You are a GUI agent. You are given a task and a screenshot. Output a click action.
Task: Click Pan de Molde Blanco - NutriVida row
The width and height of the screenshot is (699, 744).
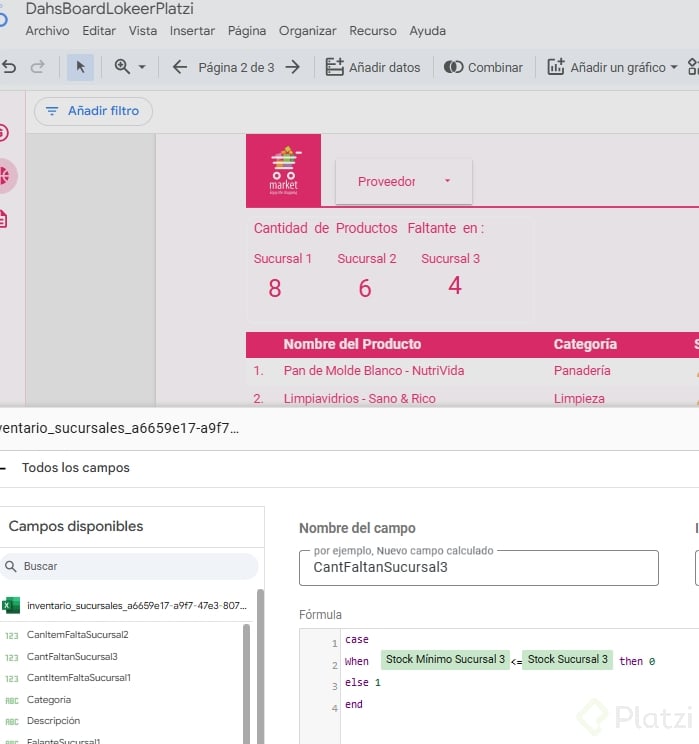374,371
